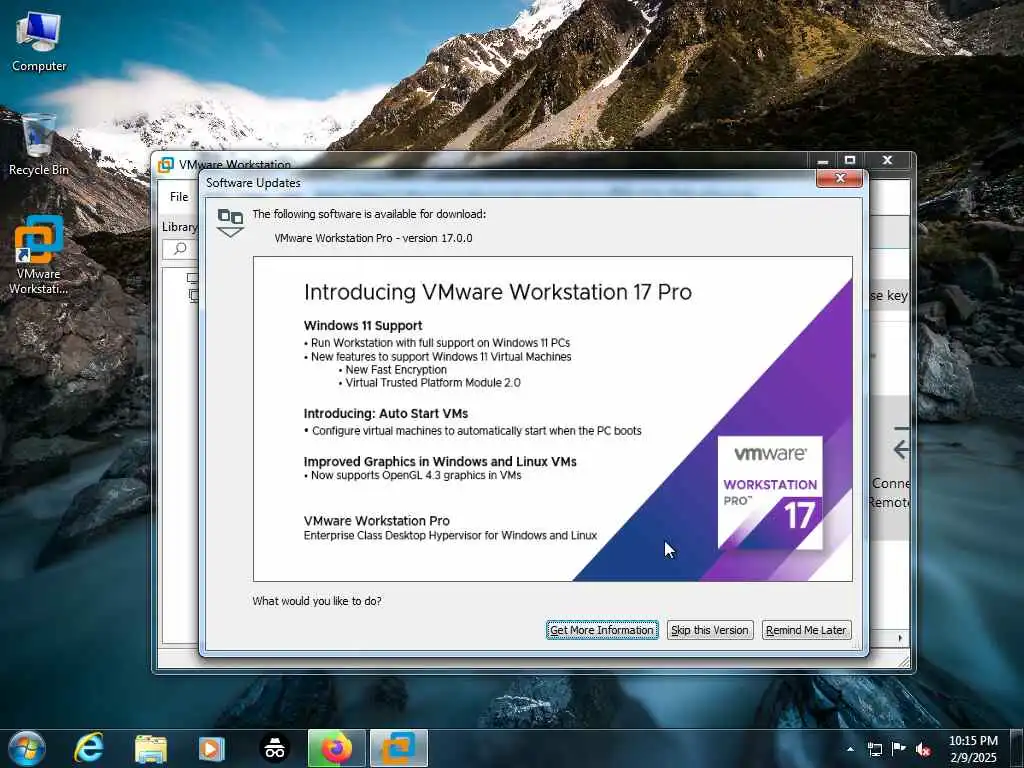This screenshot has height=768, width=1024.
Task: Click the VMware Workstation taskbar button
Action: coord(399,748)
